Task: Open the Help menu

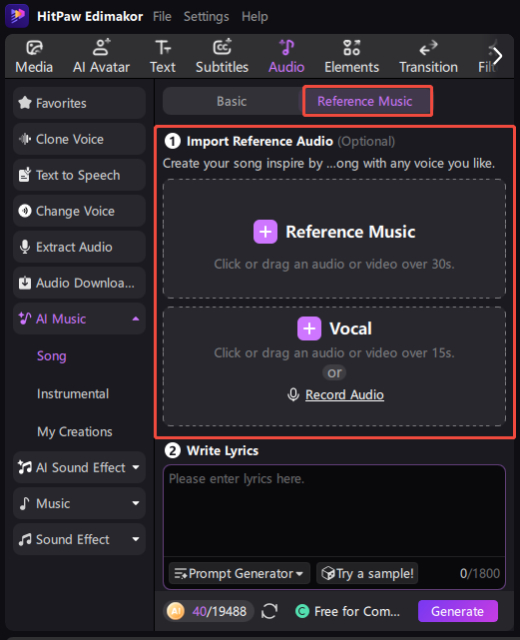Action: pyautogui.click(x=255, y=16)
